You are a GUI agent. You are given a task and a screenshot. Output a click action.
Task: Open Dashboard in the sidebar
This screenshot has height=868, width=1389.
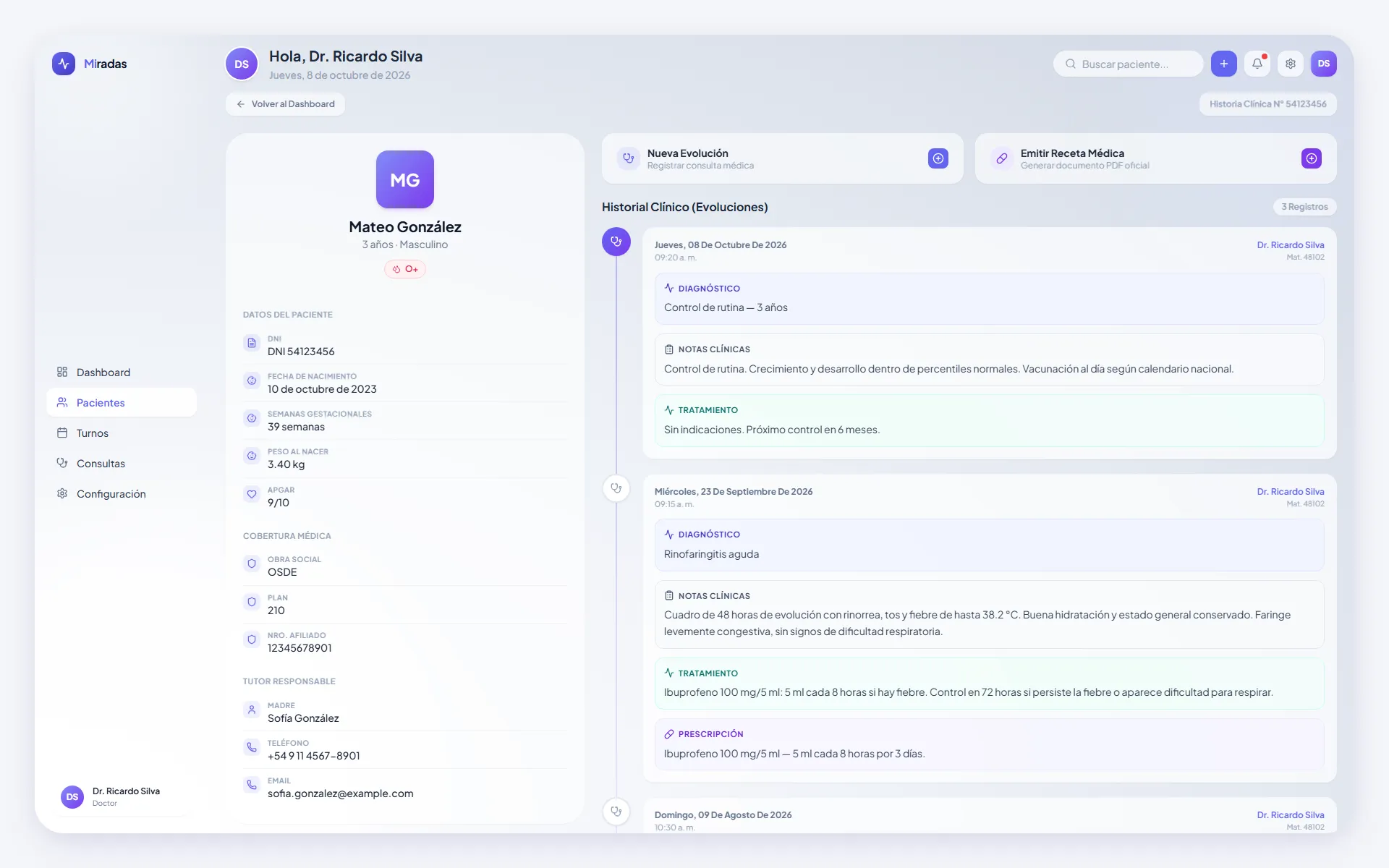point(122,372)
